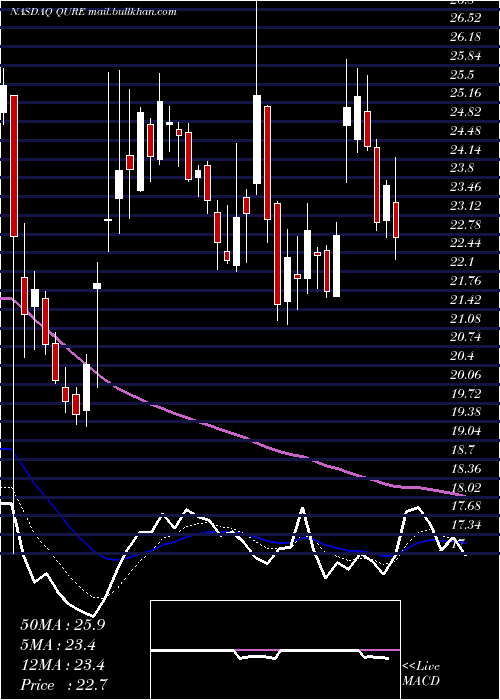Click the 18.36 price axis label
Image resolution: width=500 pixels, height=700 pixels.
(465, 468)
